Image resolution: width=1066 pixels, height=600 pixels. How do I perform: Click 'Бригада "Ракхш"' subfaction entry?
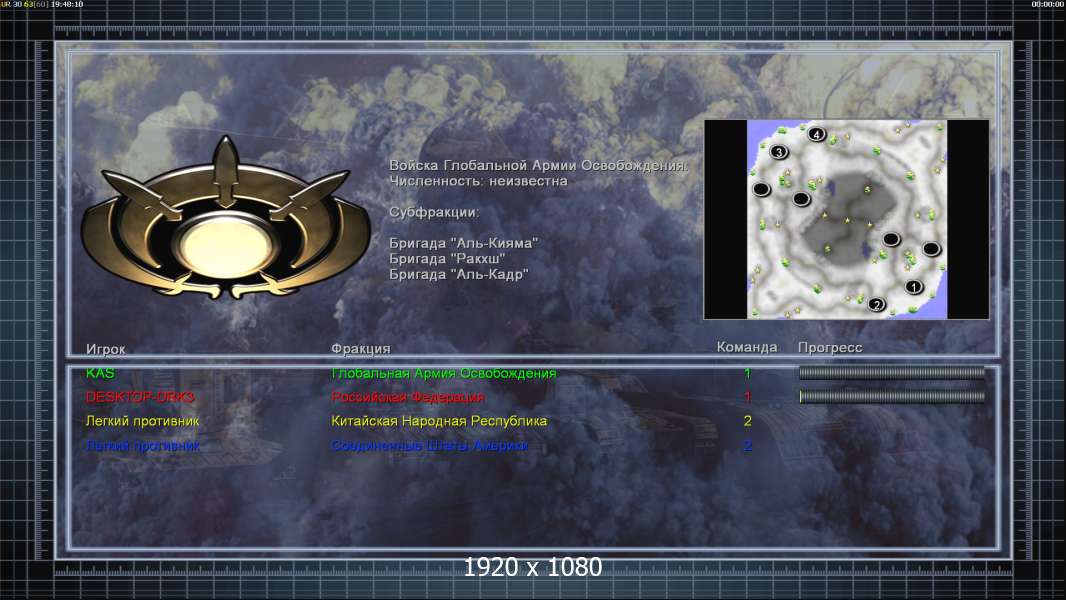pos(447,259)
